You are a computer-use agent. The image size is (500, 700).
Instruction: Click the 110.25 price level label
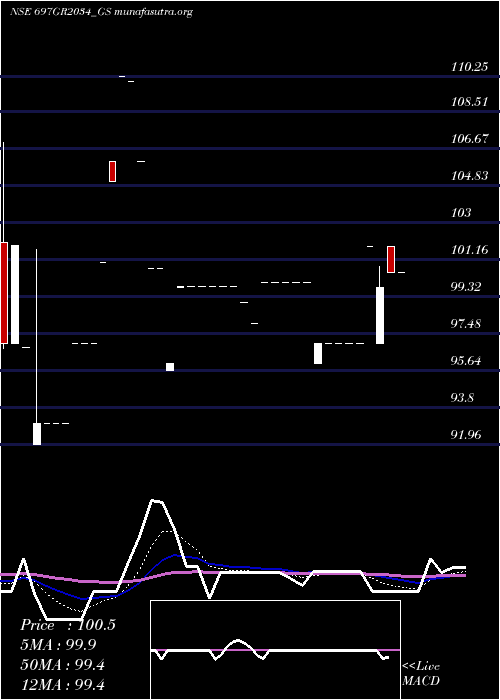click(x=469, y=67)
